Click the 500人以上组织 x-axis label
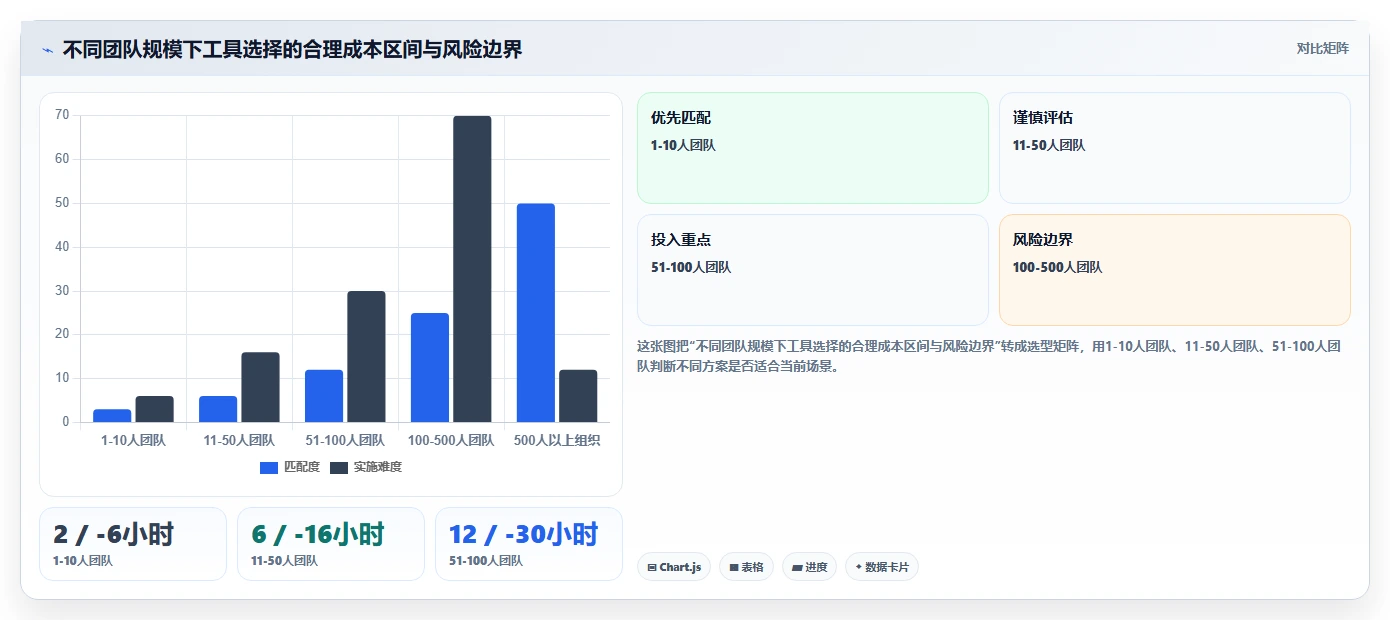This screenshot has width=1390, height=620. click(x=557, y=440)
